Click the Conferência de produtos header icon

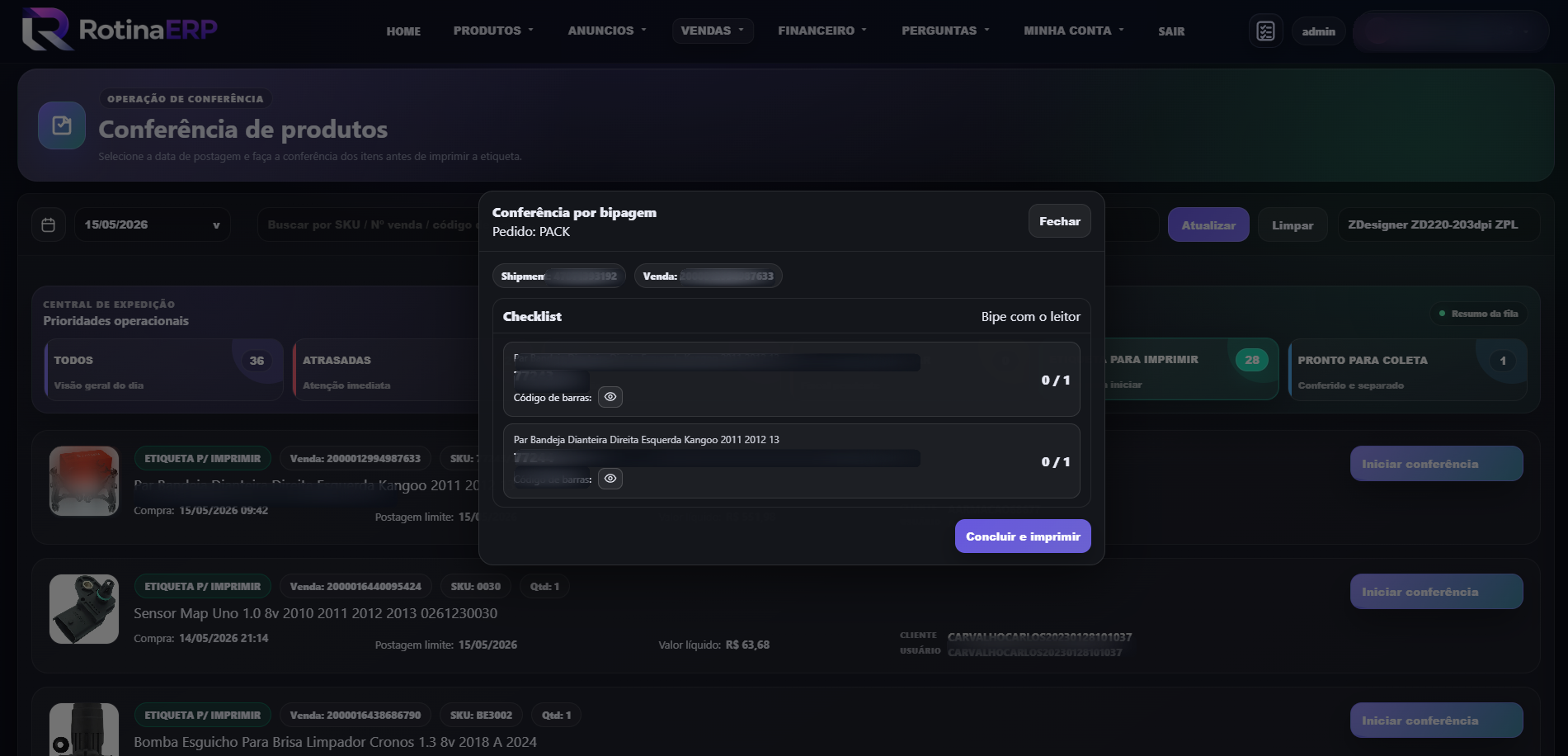click(x=62, y=125)
